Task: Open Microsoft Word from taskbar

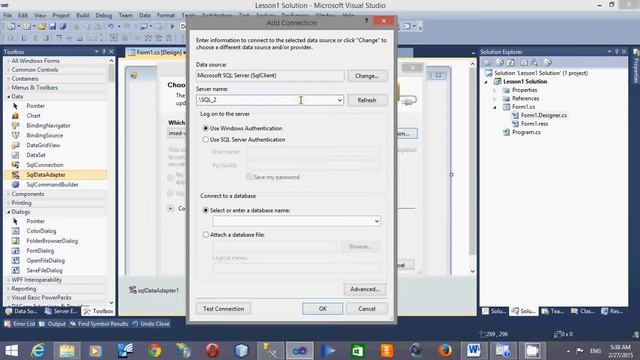Action: (x=474, y=351)
